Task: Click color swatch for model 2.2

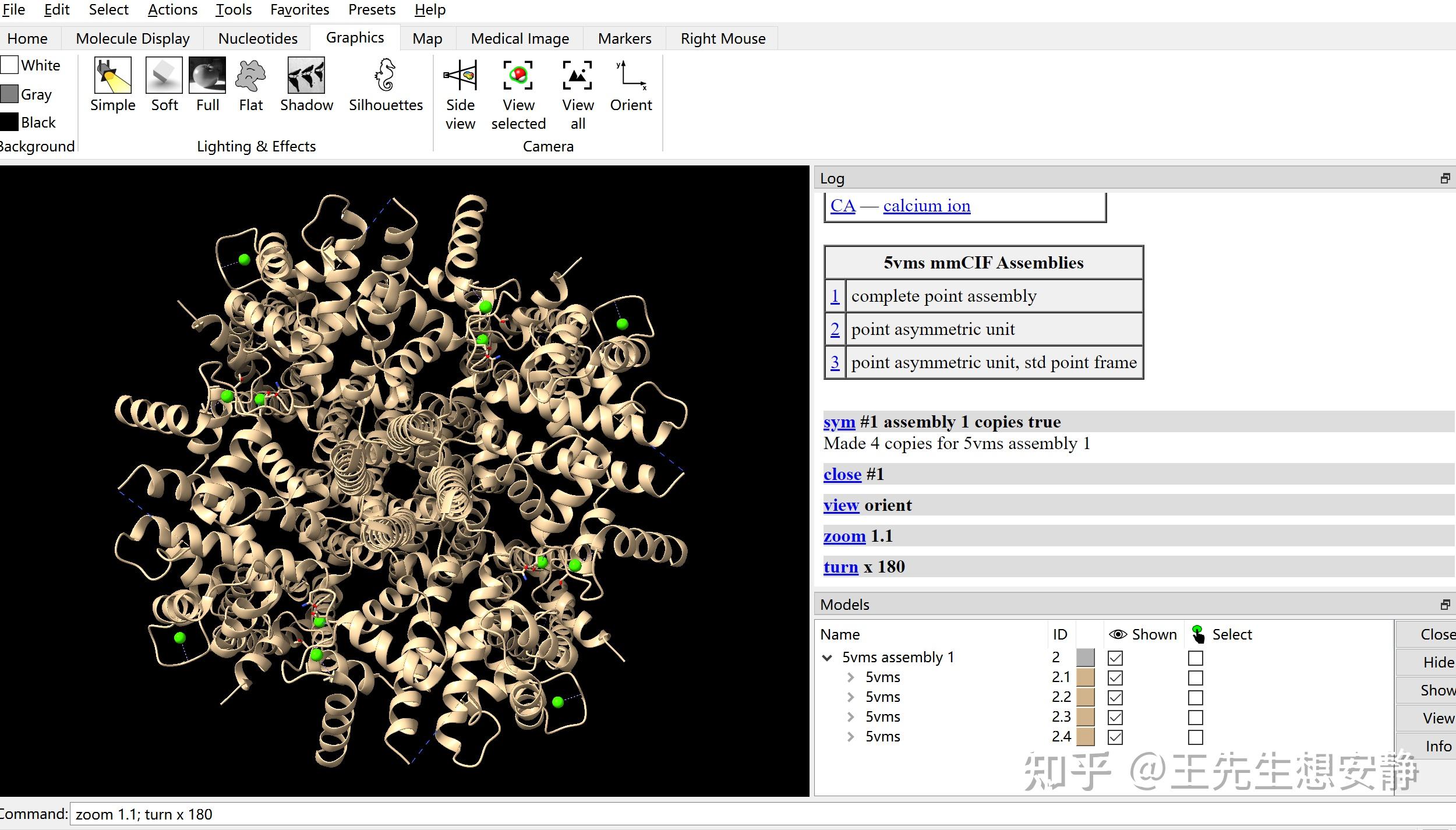Action: [x=1085, y=697]
